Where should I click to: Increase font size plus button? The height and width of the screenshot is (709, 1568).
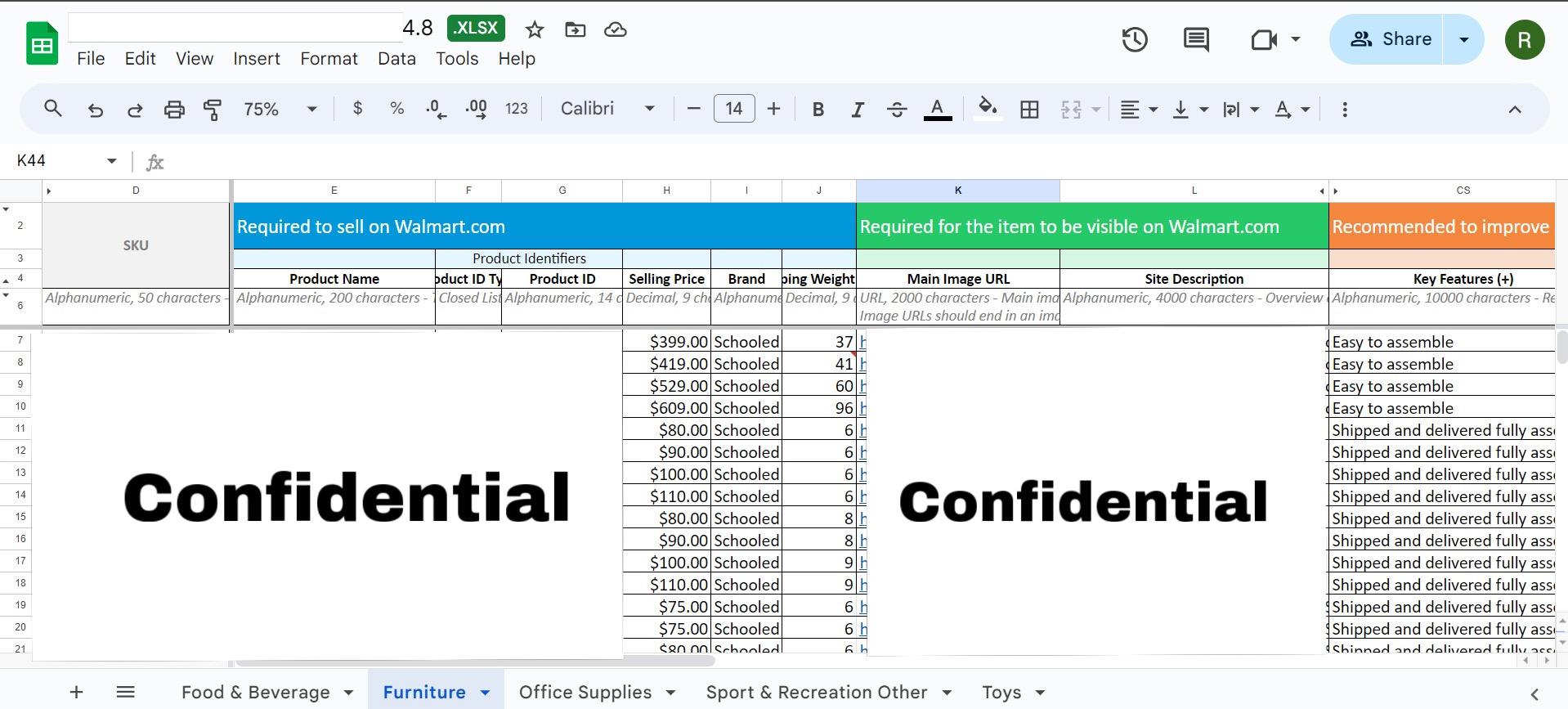[774, 109]
